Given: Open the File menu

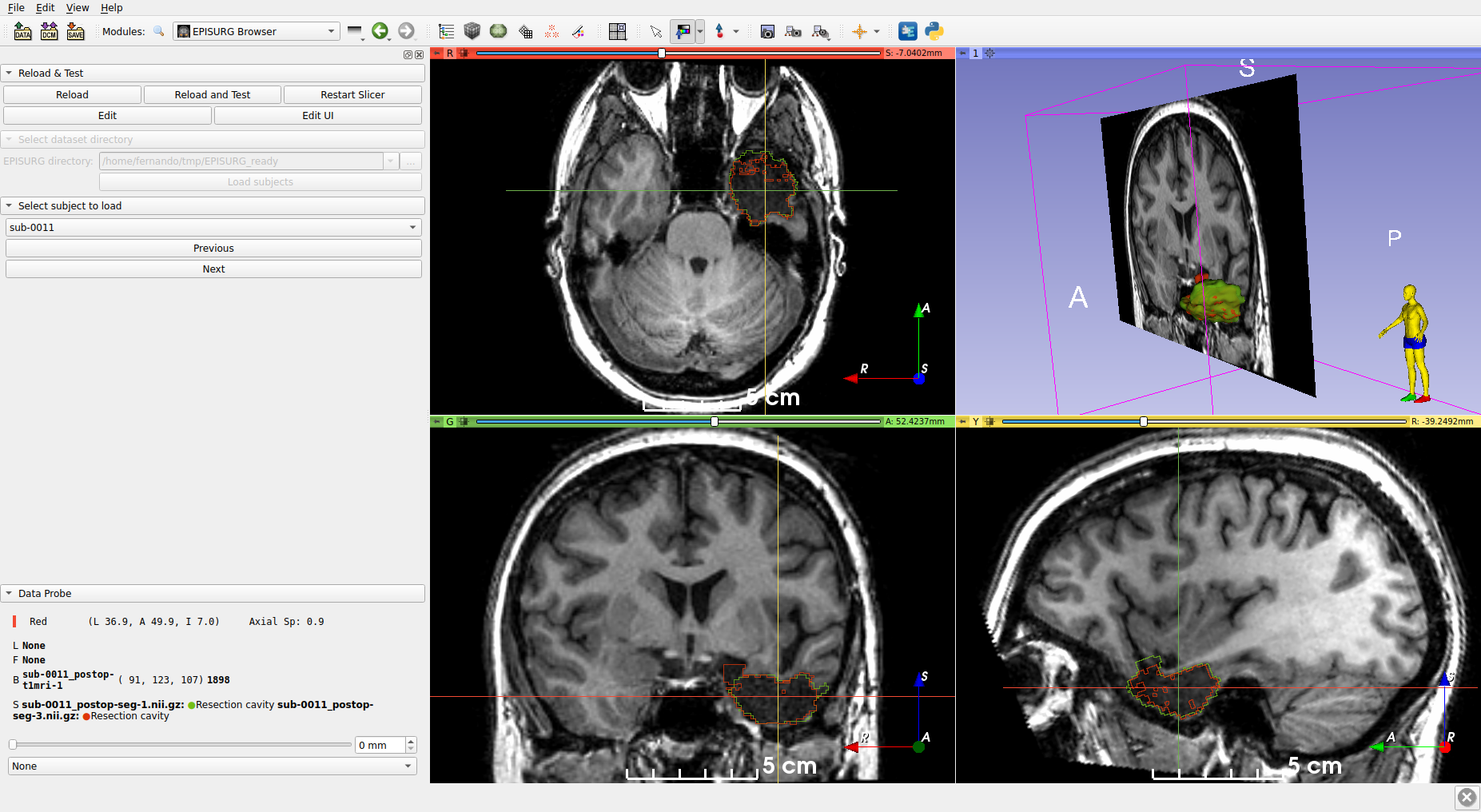Looking at the screenshot, I should point(16,7).
